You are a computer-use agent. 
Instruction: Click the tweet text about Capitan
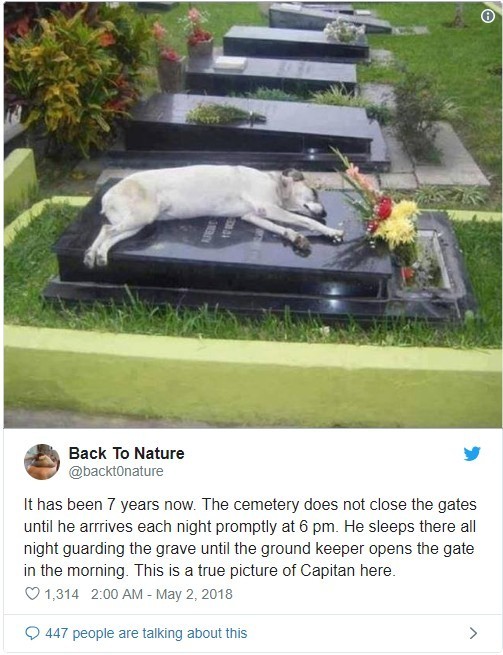250,538
